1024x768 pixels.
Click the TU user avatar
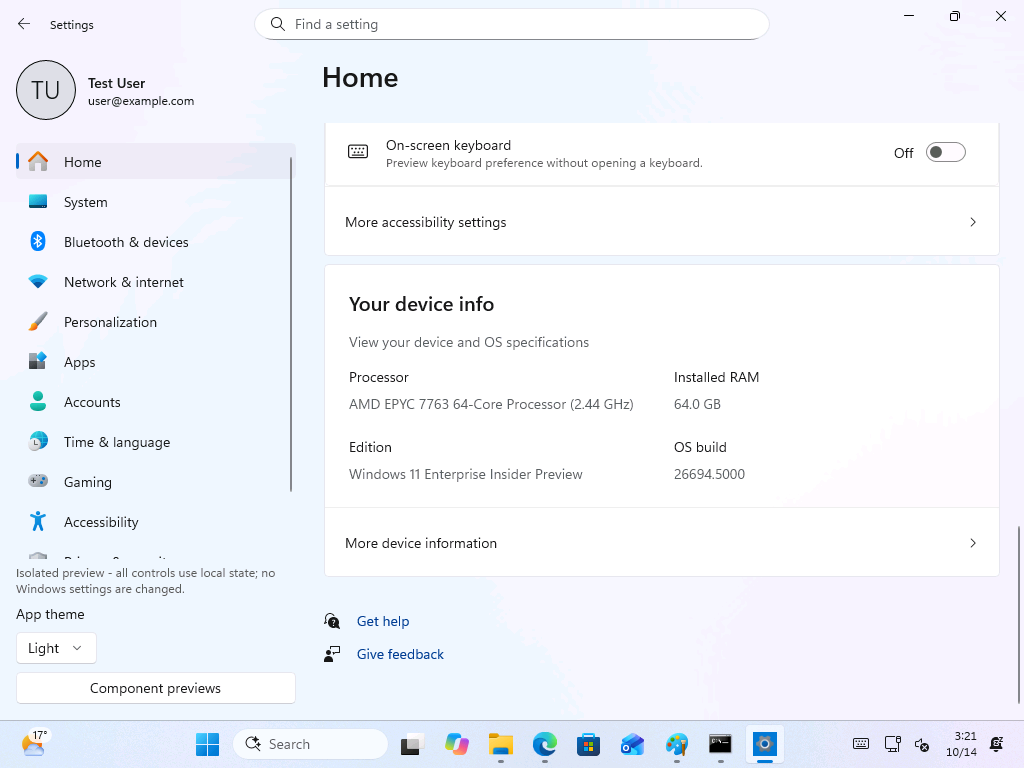46,90
